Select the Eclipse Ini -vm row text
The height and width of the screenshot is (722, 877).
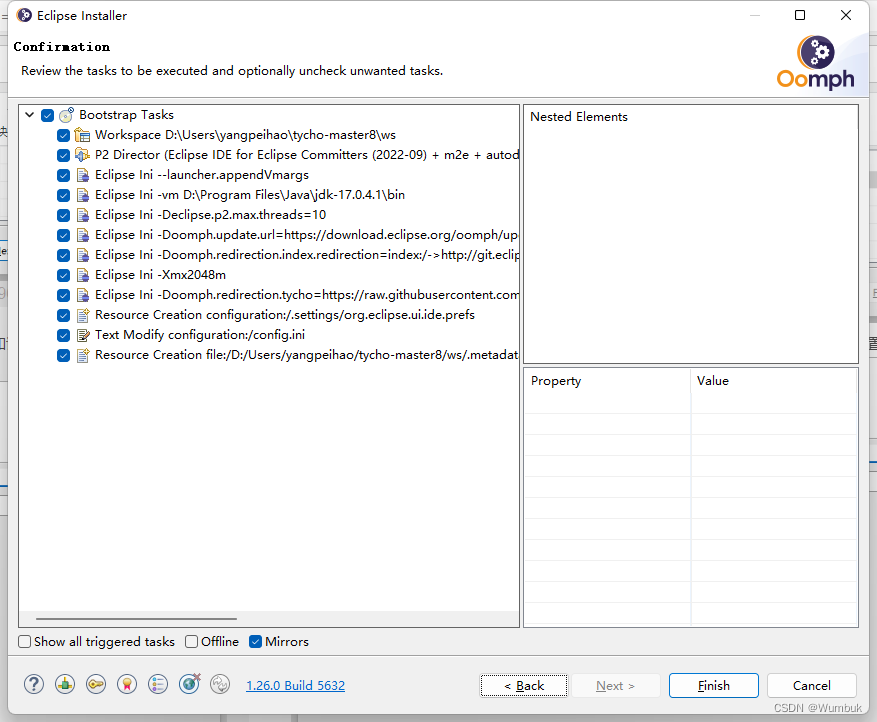250,195
